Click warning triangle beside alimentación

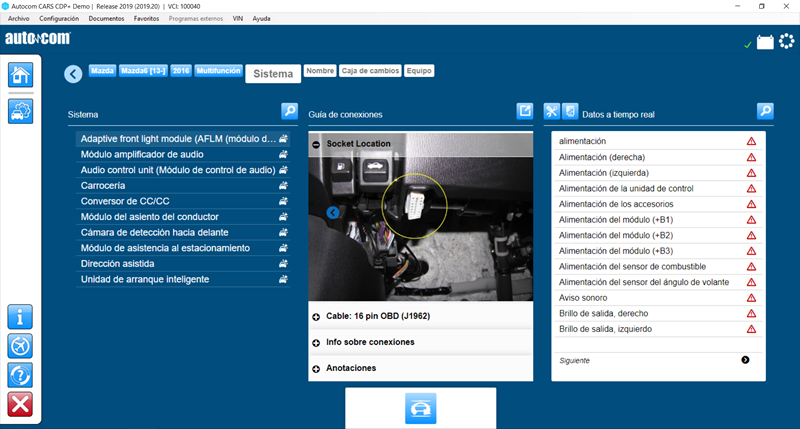pyautogui.click(x=751, y=141)
